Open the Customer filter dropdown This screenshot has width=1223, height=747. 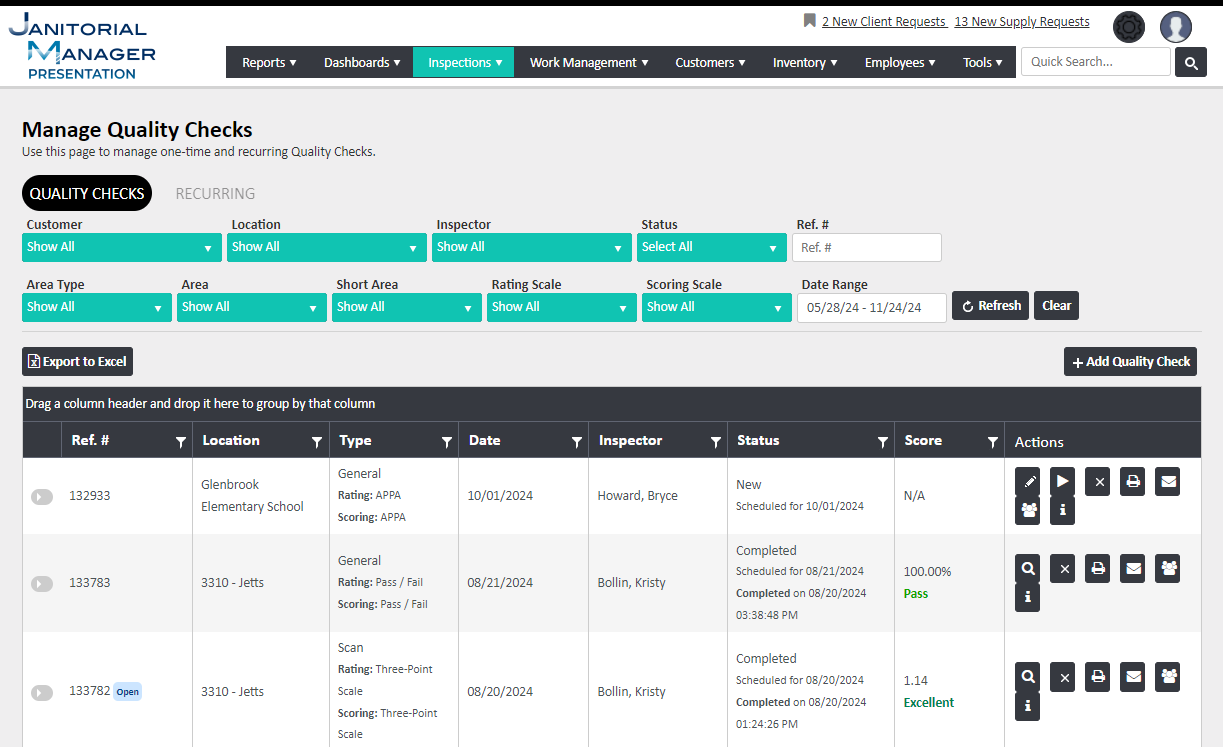[x=121, y=247]
